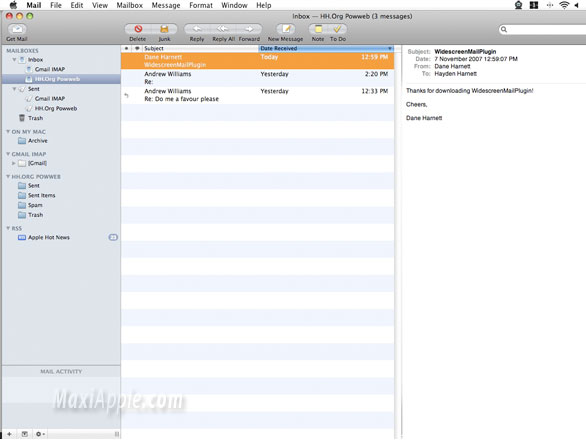
Task: Select the 'Re: Do me a favour please' message
Action: click(257, 95)
